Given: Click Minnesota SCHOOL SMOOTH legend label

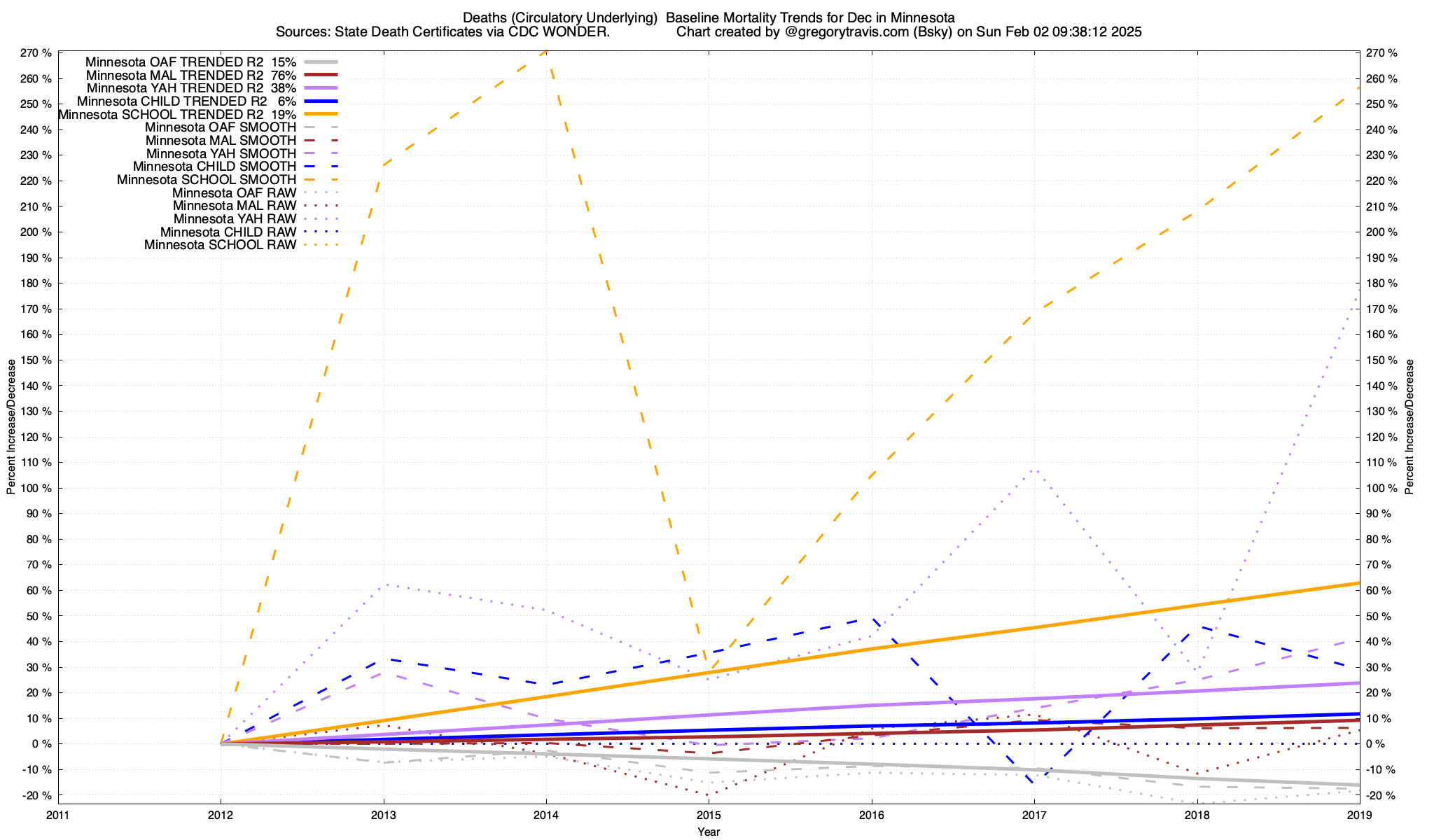Looking at the screenshot, I should 207,180.
